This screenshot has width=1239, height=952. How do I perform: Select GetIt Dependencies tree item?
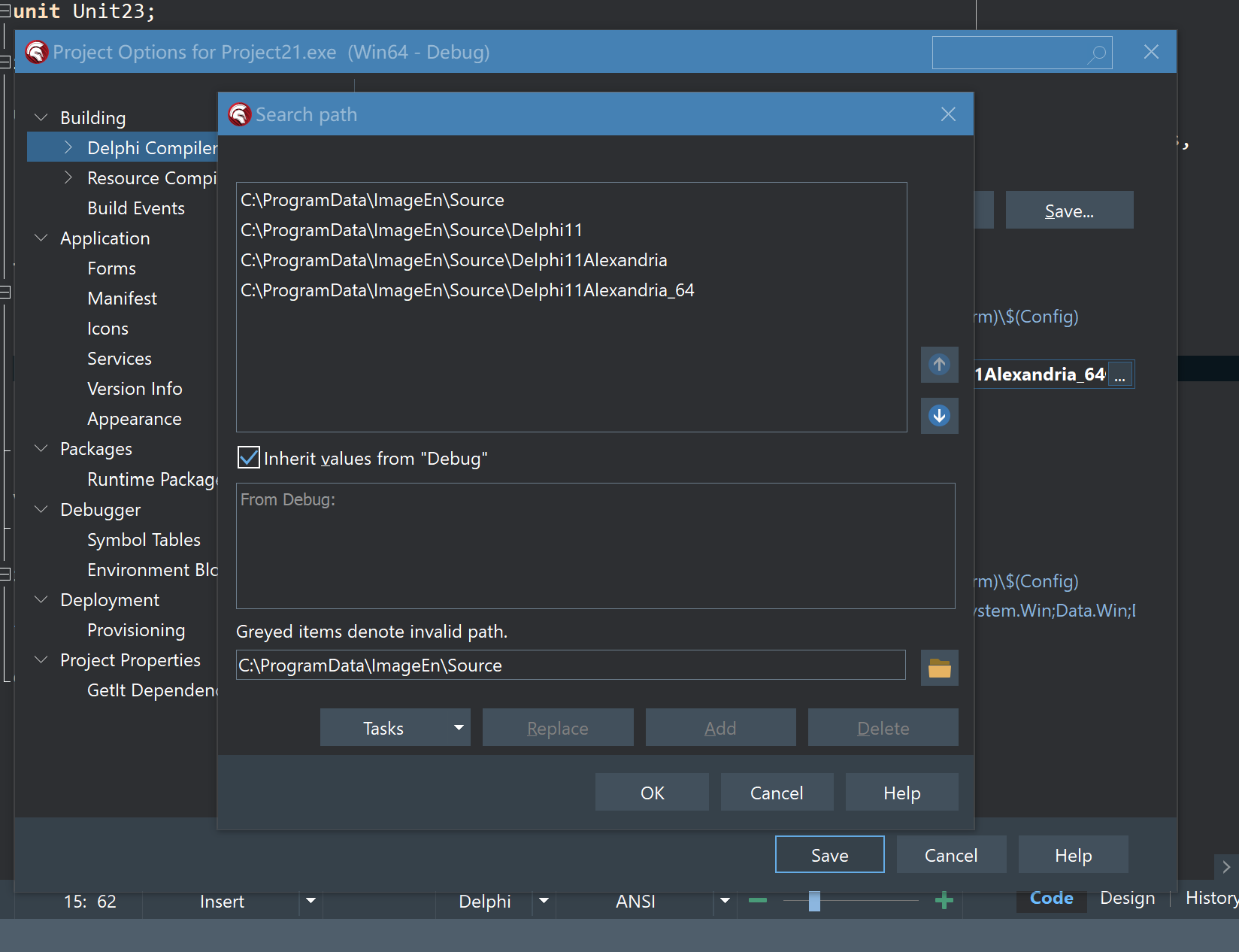pos(152,690)
